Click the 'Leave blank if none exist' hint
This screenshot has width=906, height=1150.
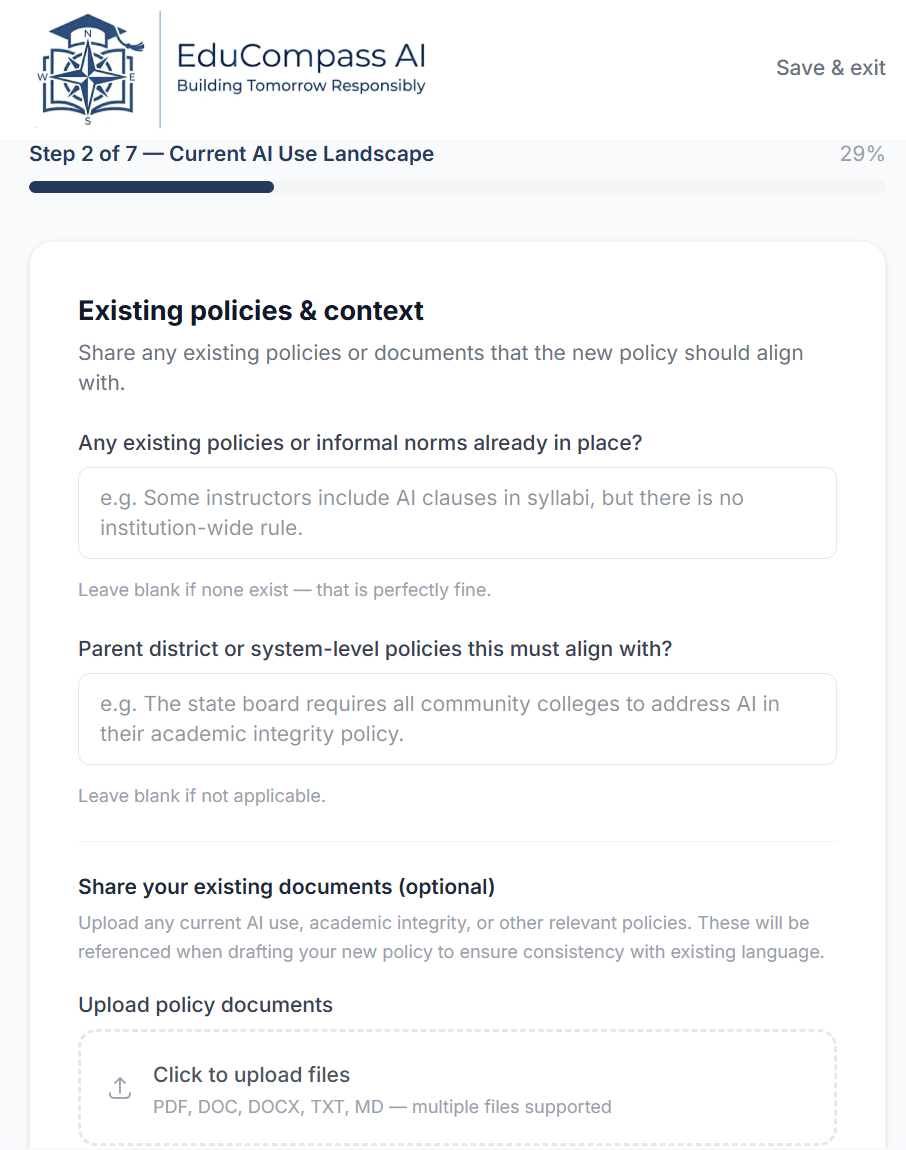point(285,590)
